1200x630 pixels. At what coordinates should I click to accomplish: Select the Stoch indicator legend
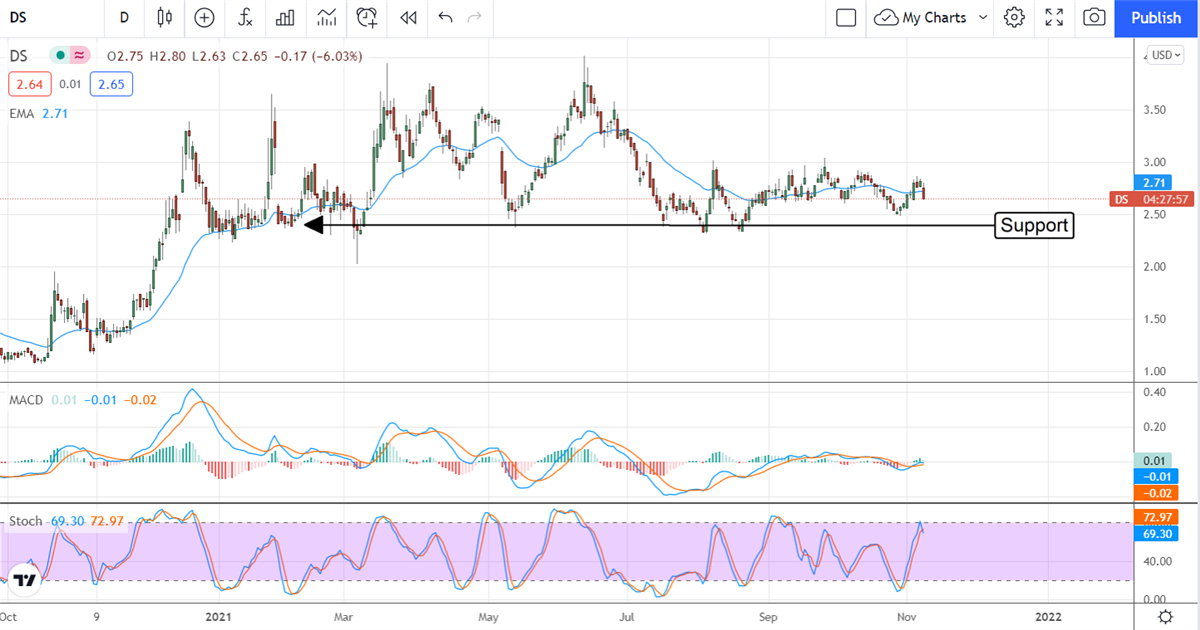(26, 522)
